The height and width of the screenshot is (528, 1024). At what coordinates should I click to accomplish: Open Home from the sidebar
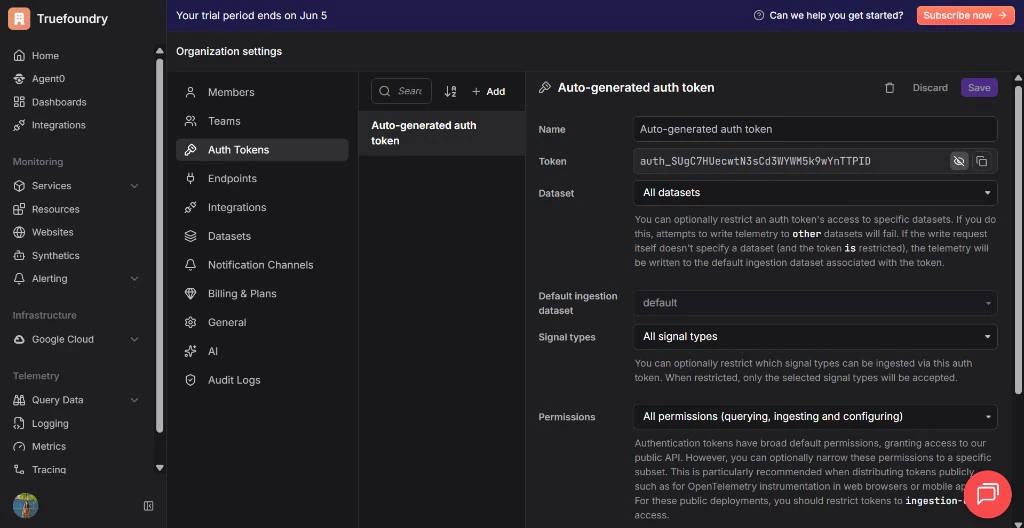45,56
